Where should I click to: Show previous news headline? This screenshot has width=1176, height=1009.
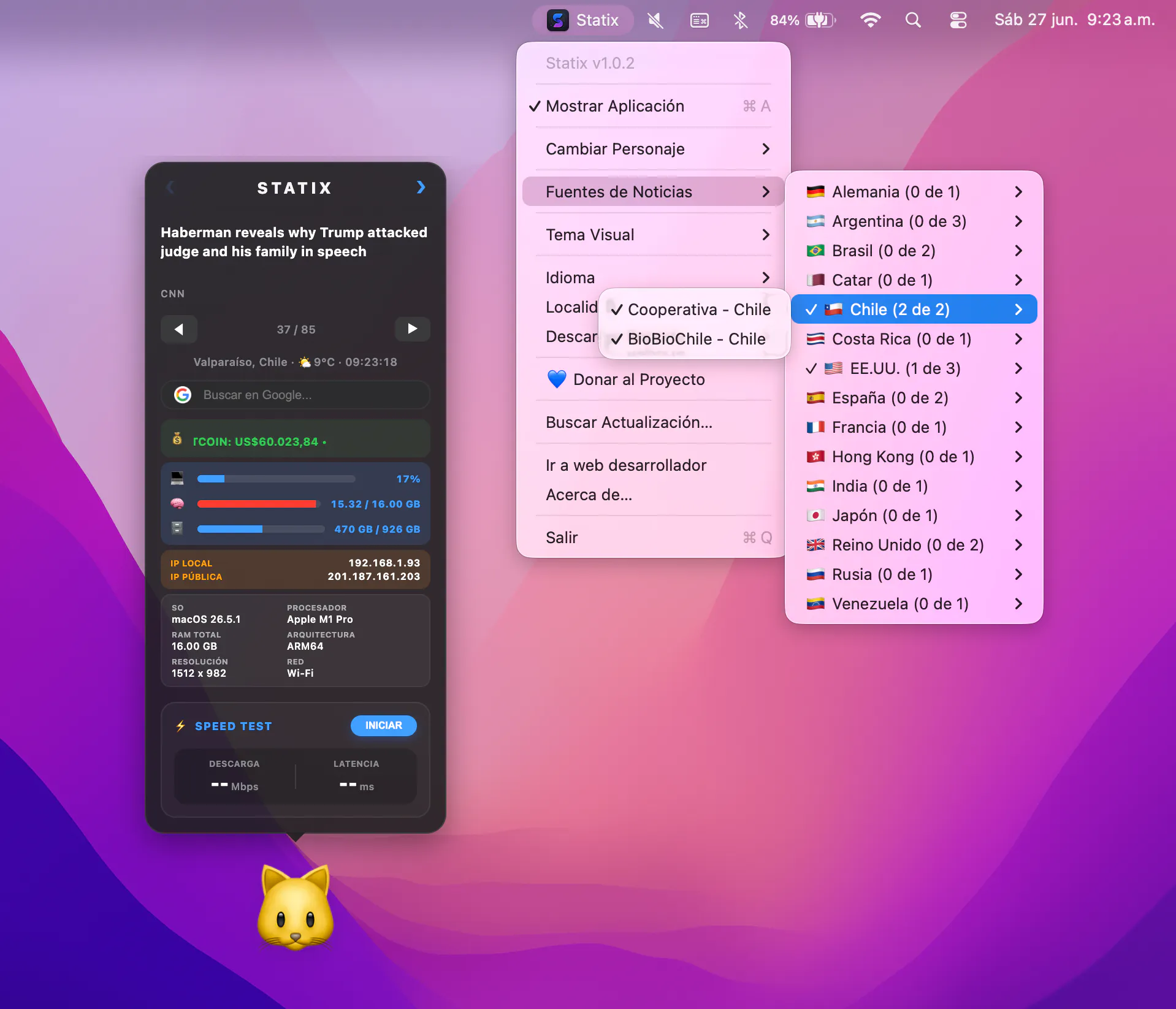[x=179, y=329]
